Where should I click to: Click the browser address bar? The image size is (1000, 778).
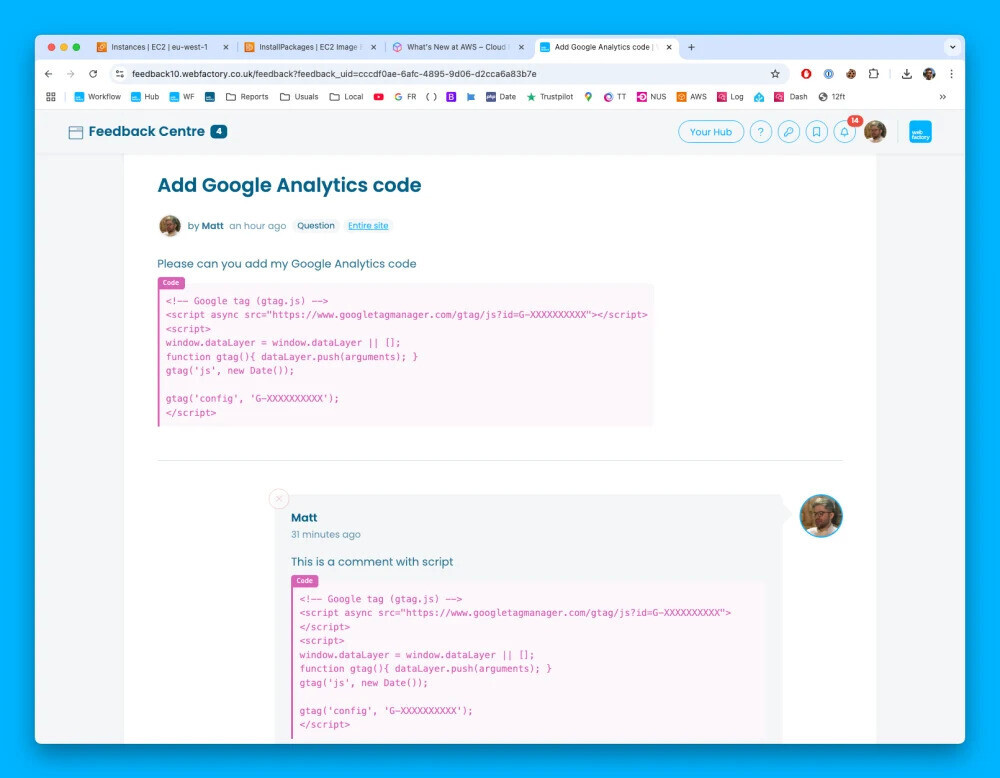(400, 73)
